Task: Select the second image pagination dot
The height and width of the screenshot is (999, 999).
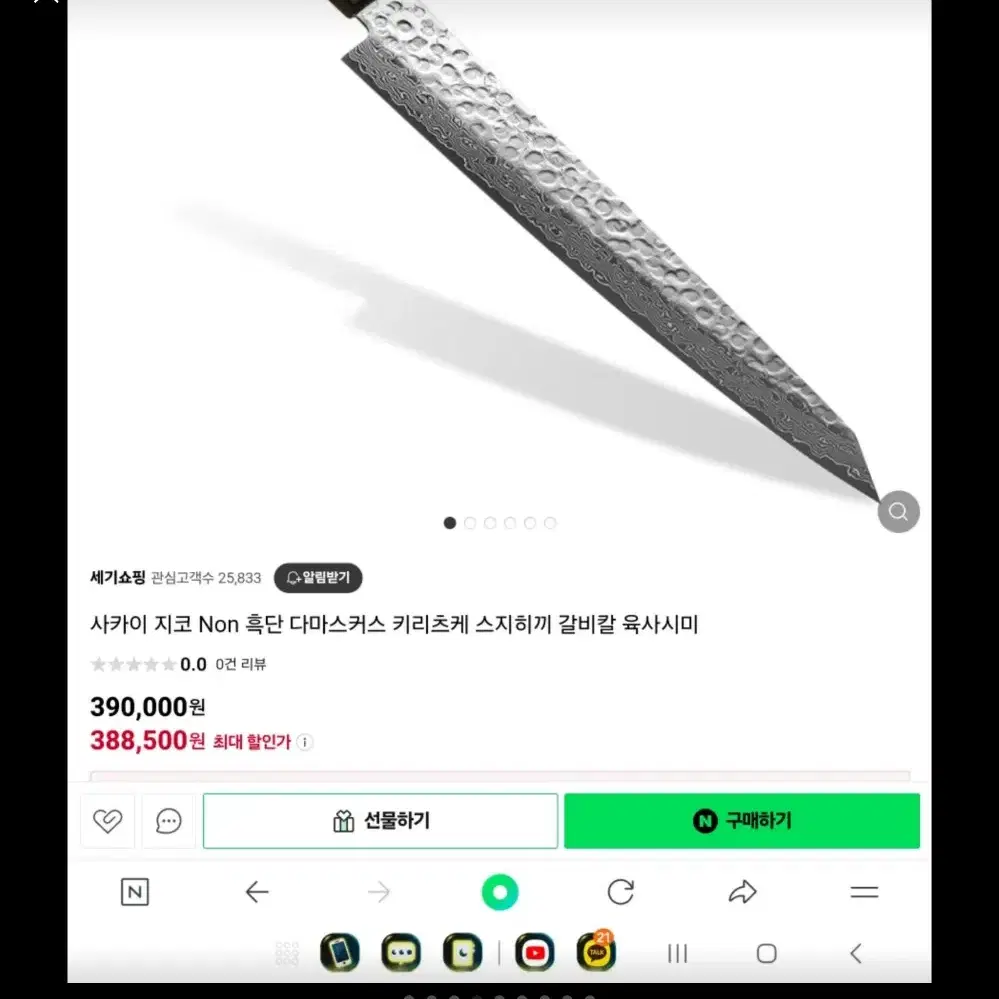Action: click(470, 523)
